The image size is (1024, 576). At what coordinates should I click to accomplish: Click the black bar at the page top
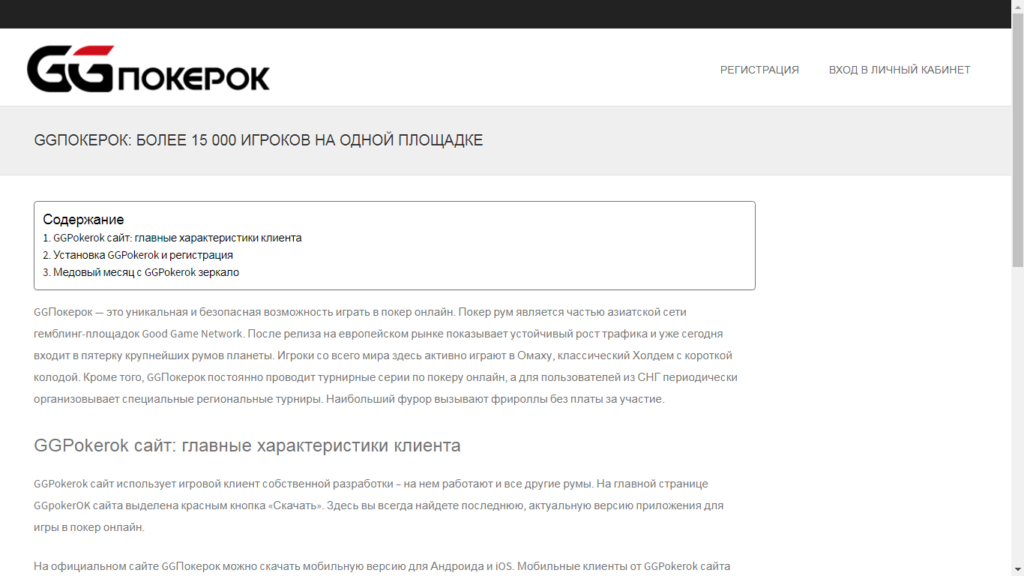500,14
